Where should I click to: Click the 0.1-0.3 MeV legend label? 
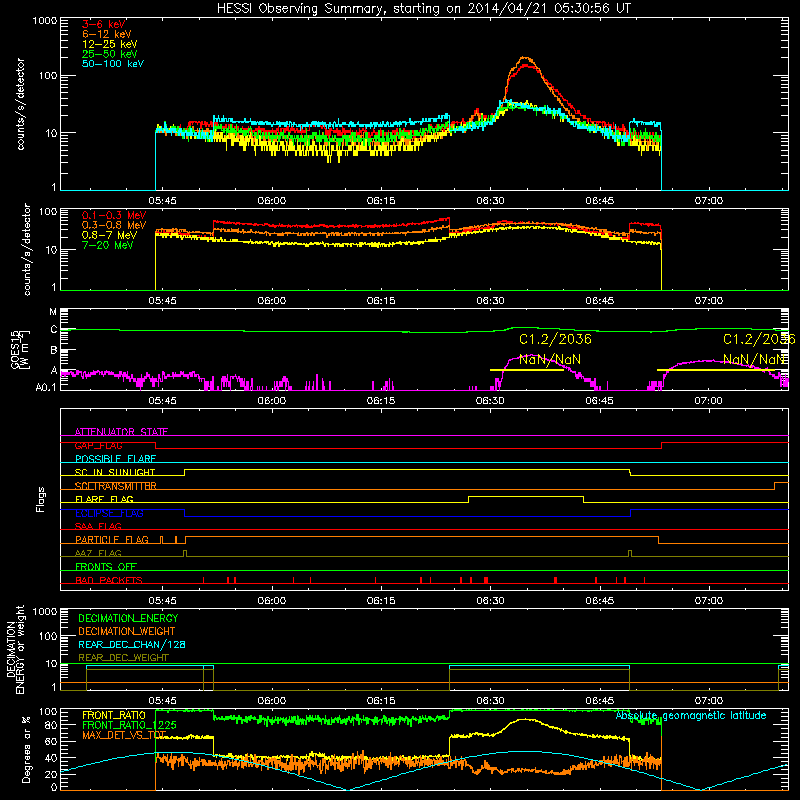[114, 215]
